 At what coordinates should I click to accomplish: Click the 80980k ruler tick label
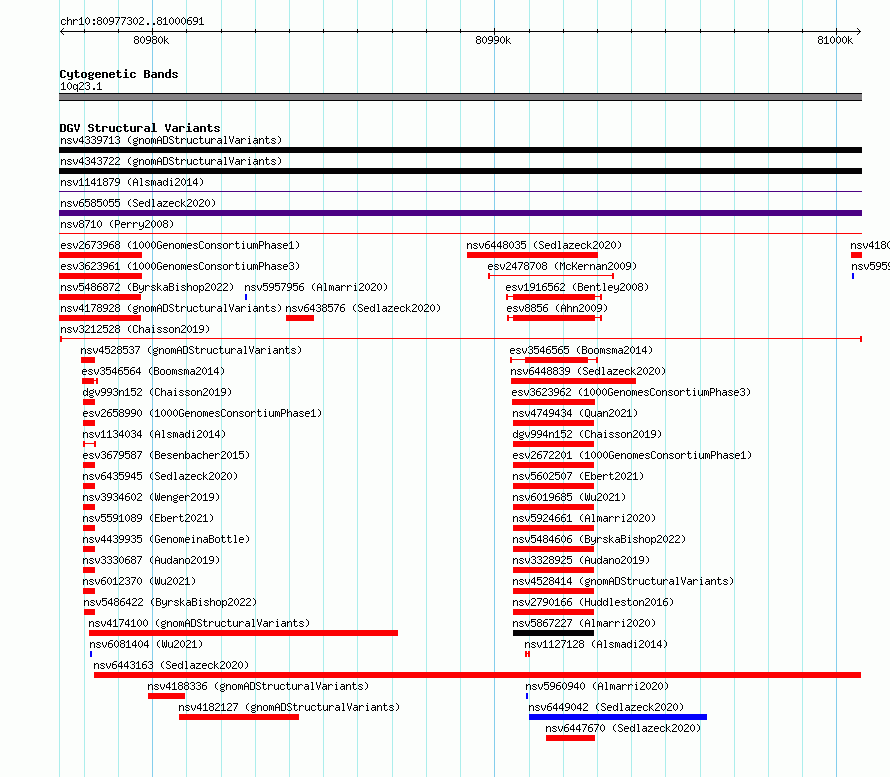tap(151, 40)
